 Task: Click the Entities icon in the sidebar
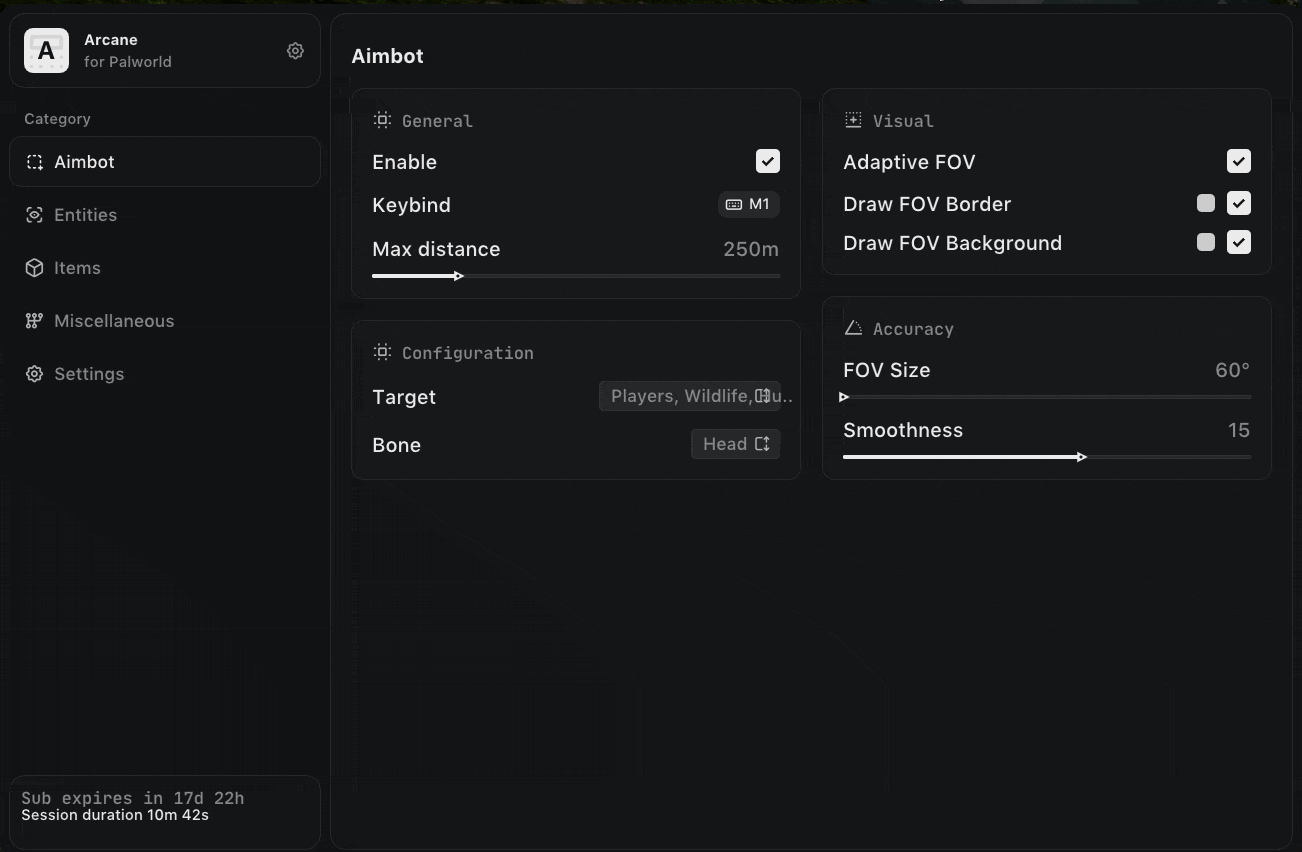pyautogui.click(x=35, y=215)
